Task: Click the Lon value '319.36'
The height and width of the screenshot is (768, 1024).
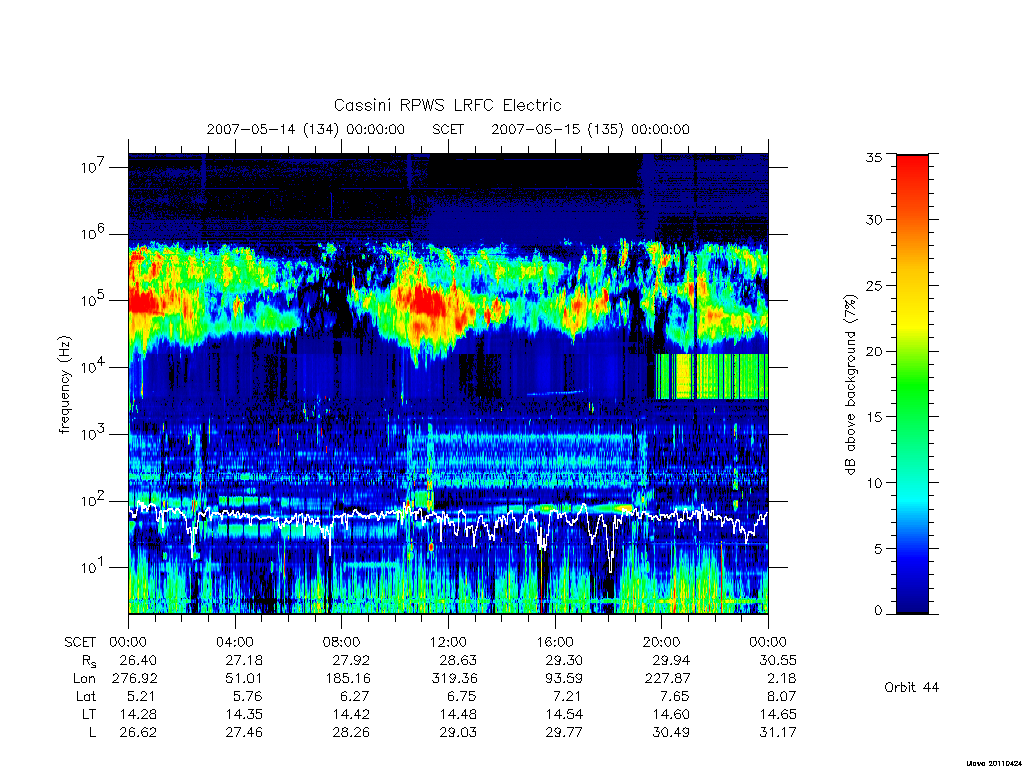Action: (454, 679)
